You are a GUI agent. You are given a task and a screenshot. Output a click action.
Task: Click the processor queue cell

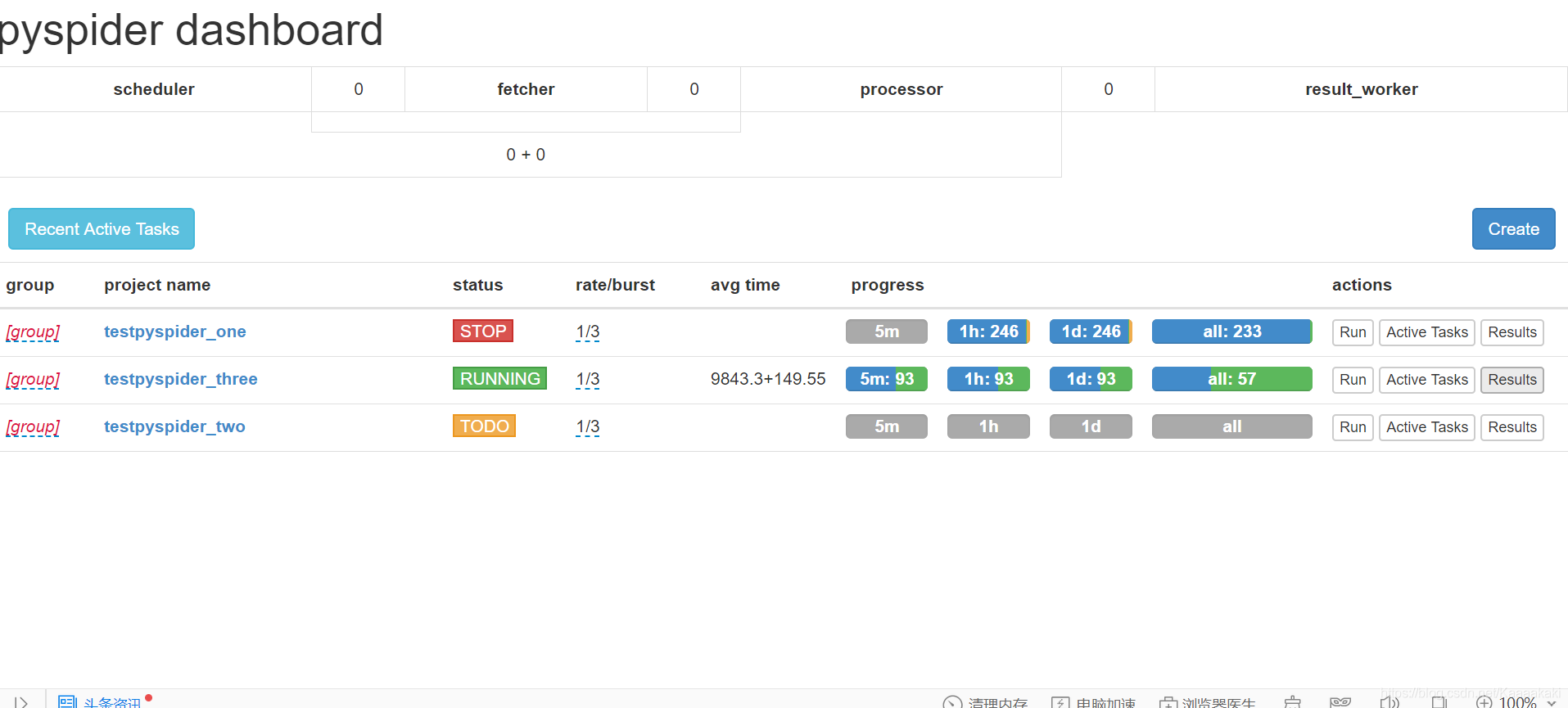[901, 89]
